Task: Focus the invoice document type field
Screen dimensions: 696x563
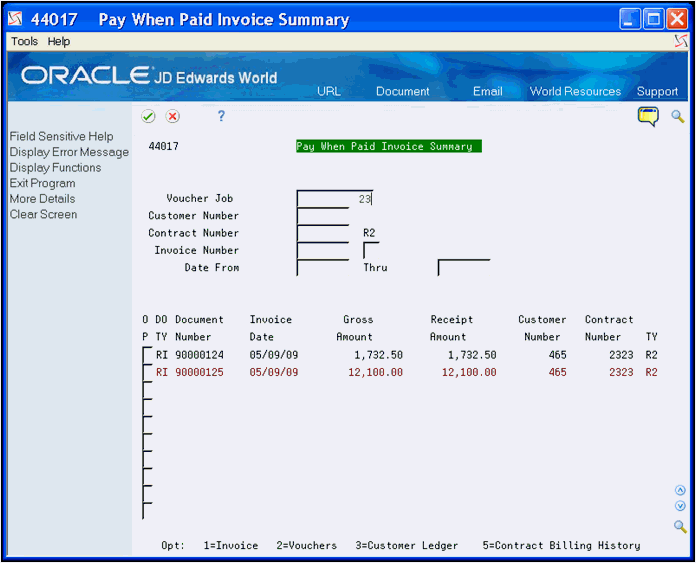Action: (371, 250)
